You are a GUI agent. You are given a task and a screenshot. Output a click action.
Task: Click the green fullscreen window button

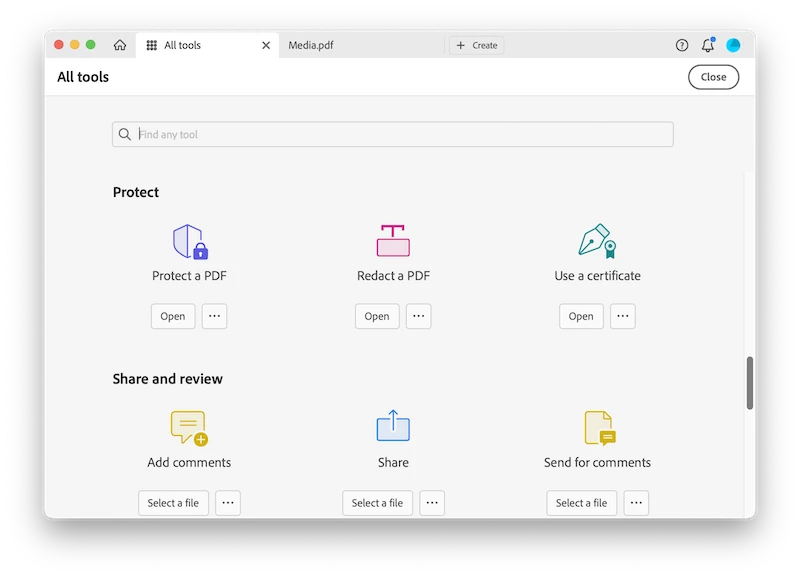click(x=90, y=45)
